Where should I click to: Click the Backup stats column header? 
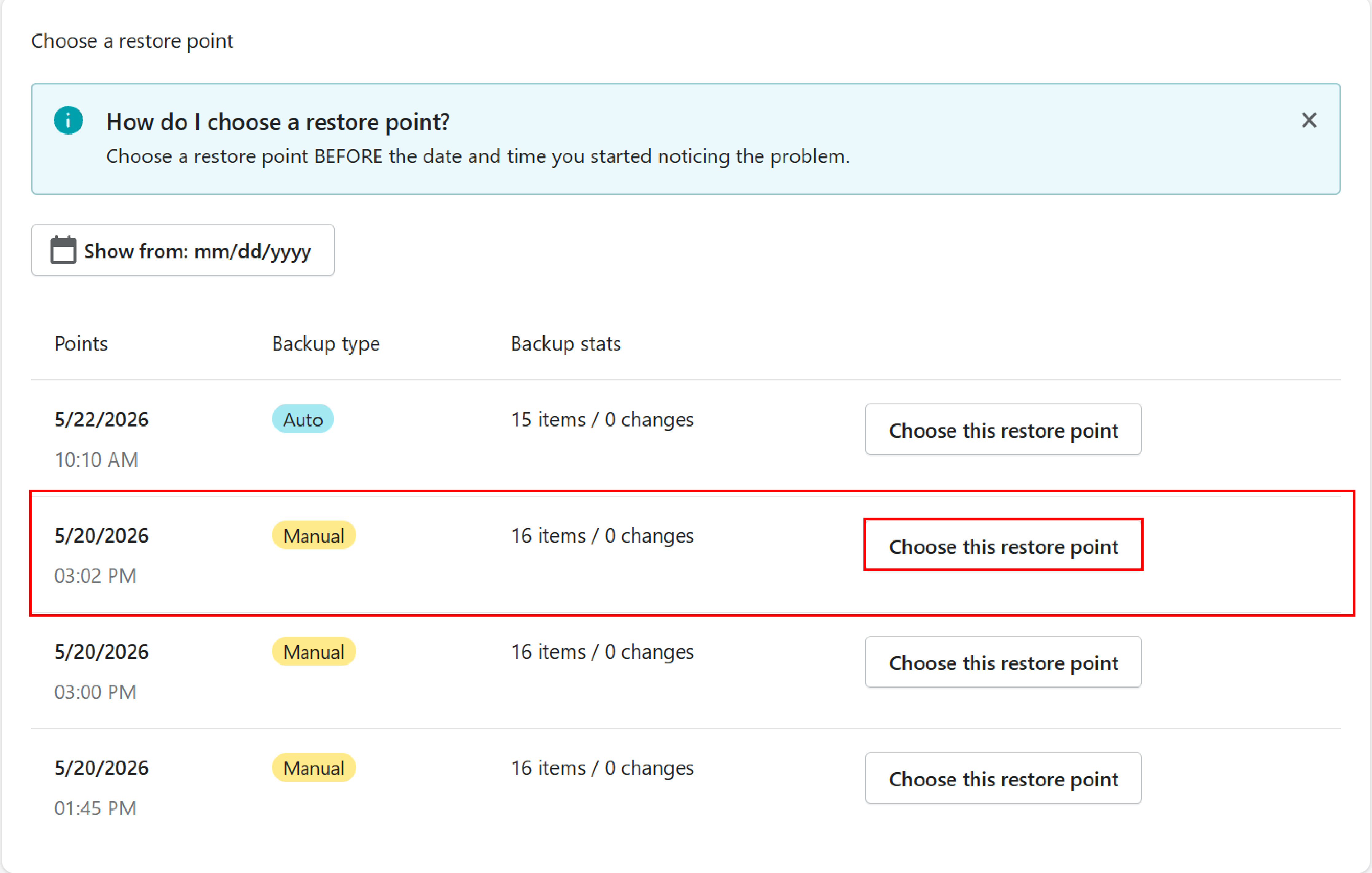(565, 344)
